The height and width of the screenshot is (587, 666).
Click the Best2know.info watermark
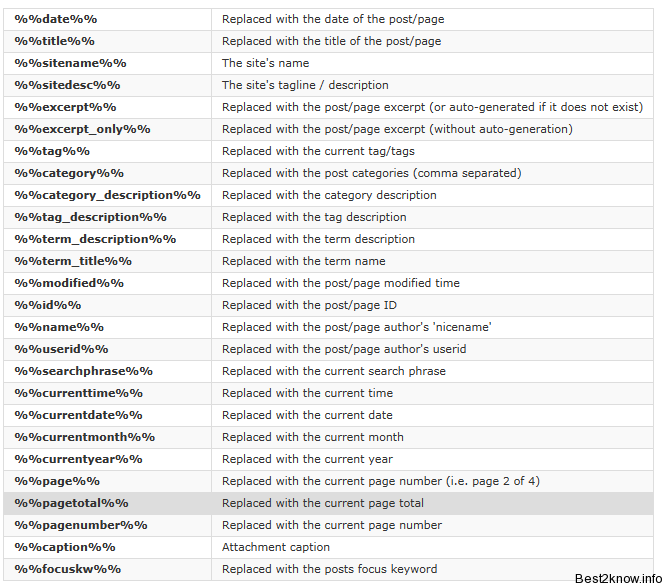click(618, 579)
